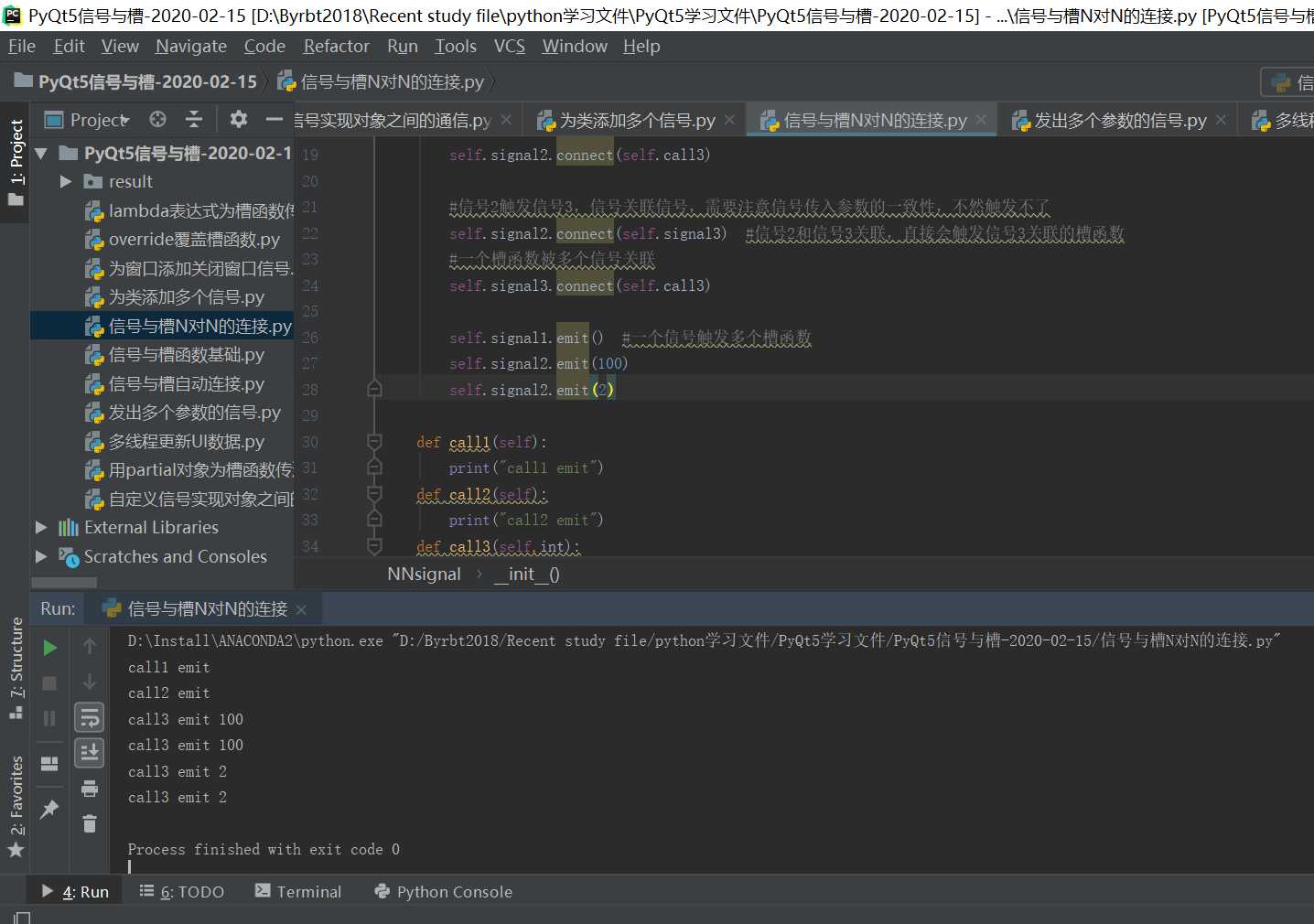Open the Navigate menu
This screenshot has height=924, width=1314.
(190, 46)
